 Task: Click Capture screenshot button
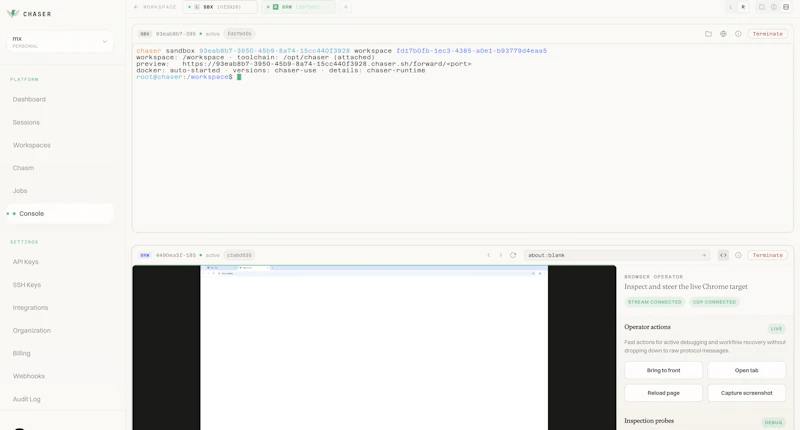[746, 393]
